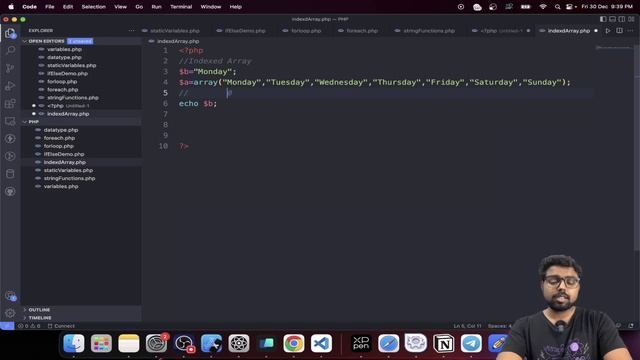Open Spotlight search in the menu bar

557,7
